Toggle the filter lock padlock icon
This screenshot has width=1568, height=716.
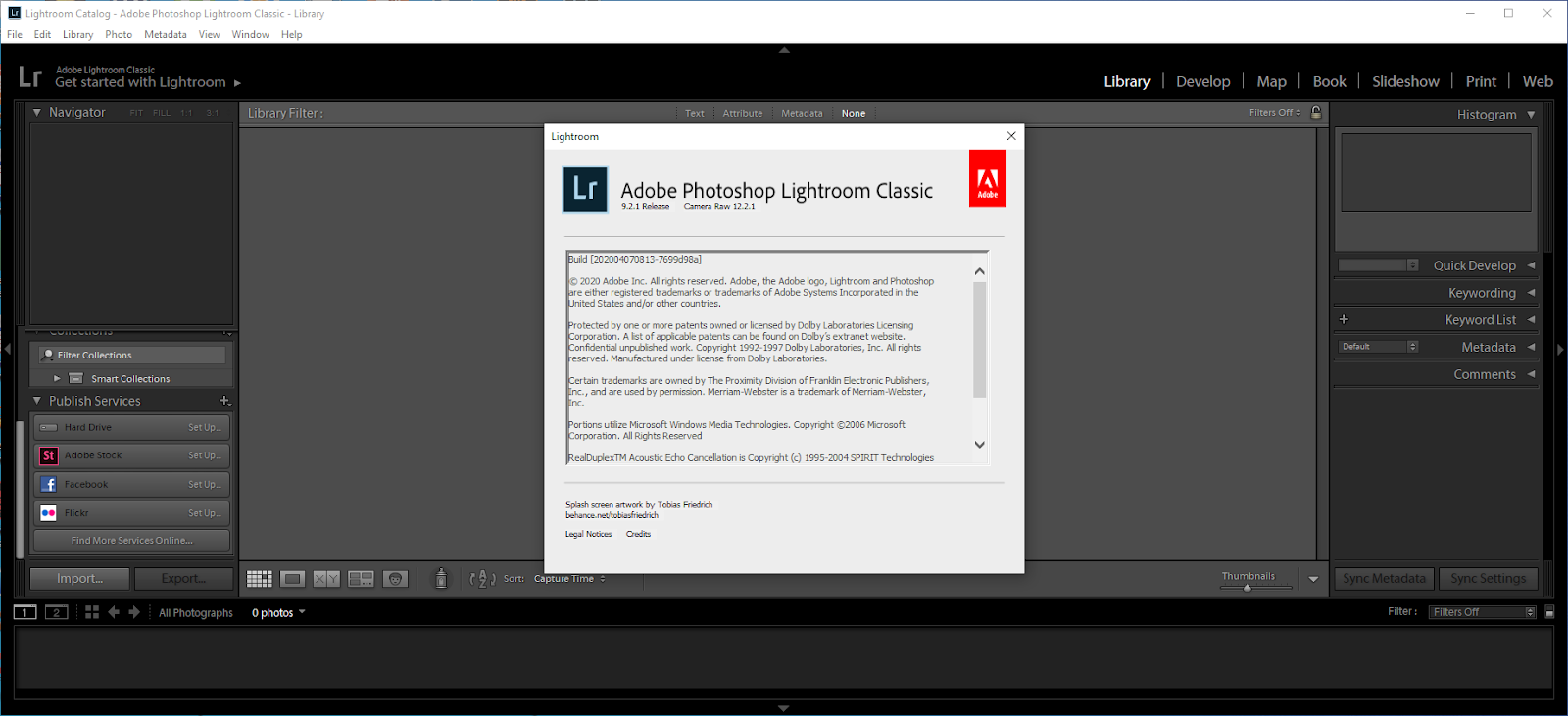pyautogui.click(x=1316, y=113)
